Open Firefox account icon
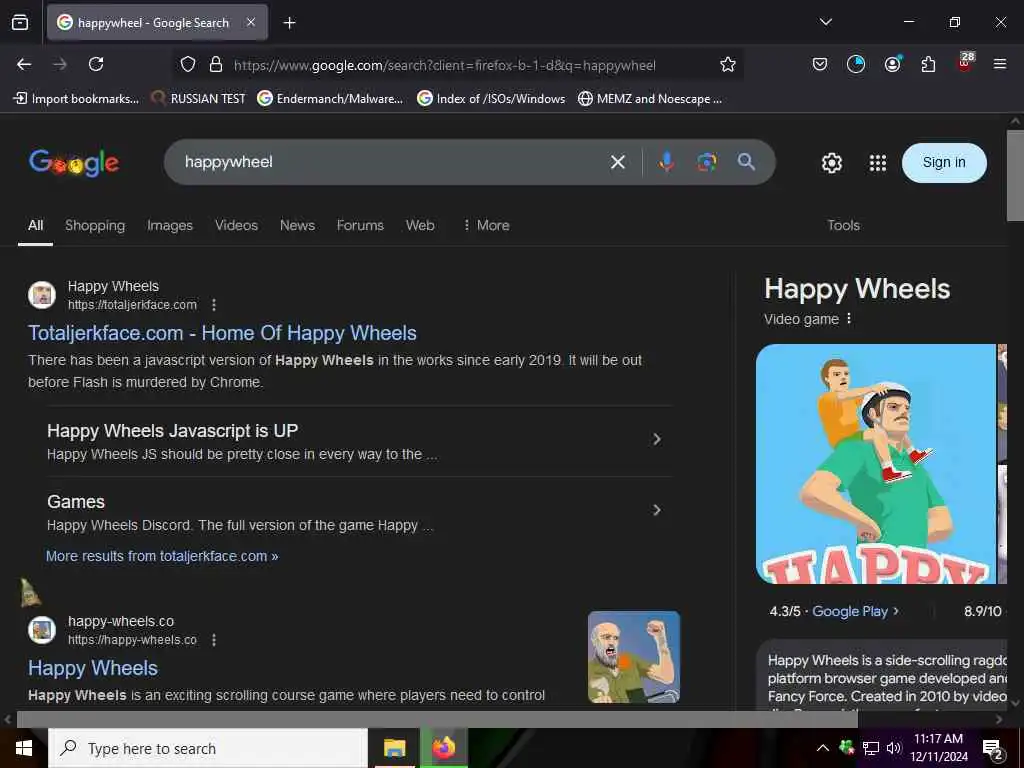This screenshot has height=768, width=1024. 893,64
